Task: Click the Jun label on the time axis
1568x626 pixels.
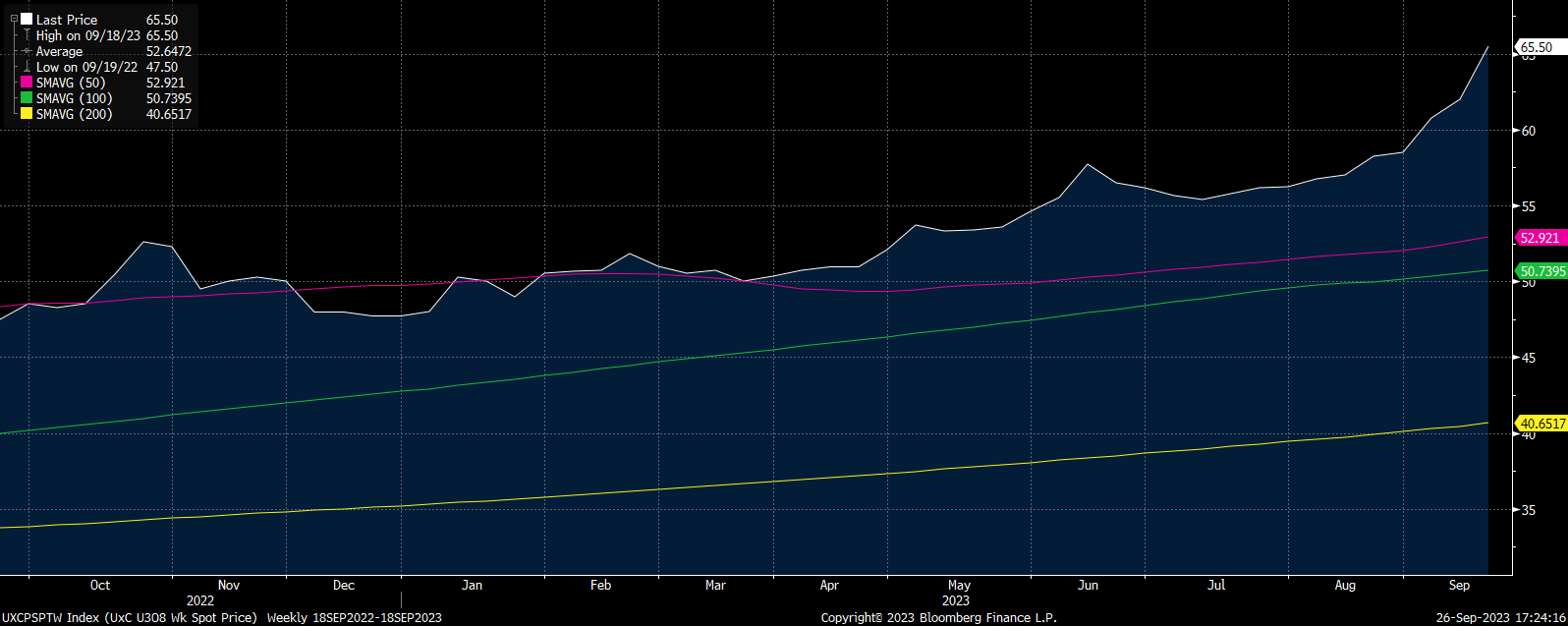Action: (x=1088, y=585)
